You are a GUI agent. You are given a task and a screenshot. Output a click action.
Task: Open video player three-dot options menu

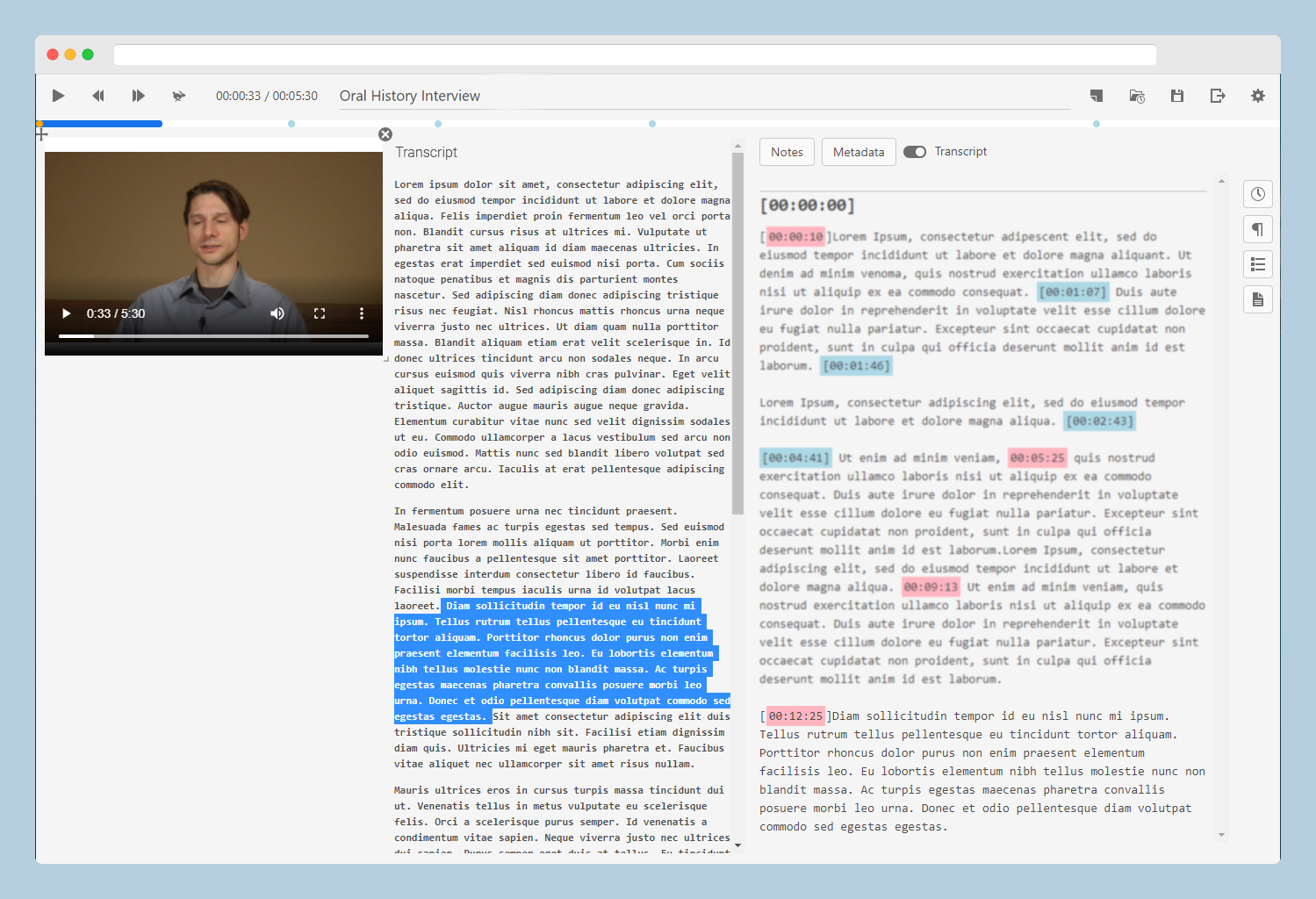click(362, 313)
